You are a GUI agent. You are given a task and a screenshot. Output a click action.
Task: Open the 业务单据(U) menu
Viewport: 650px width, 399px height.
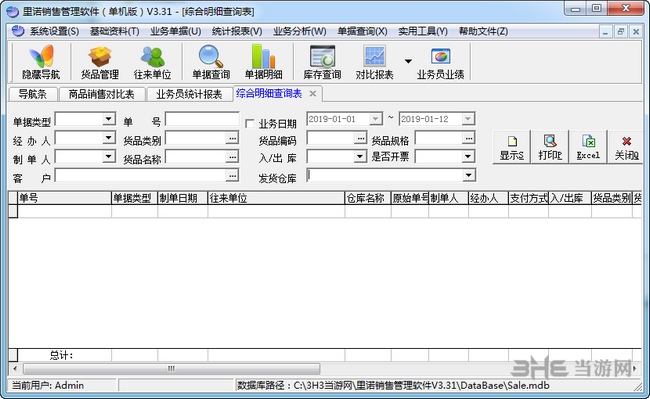(176, 31)
